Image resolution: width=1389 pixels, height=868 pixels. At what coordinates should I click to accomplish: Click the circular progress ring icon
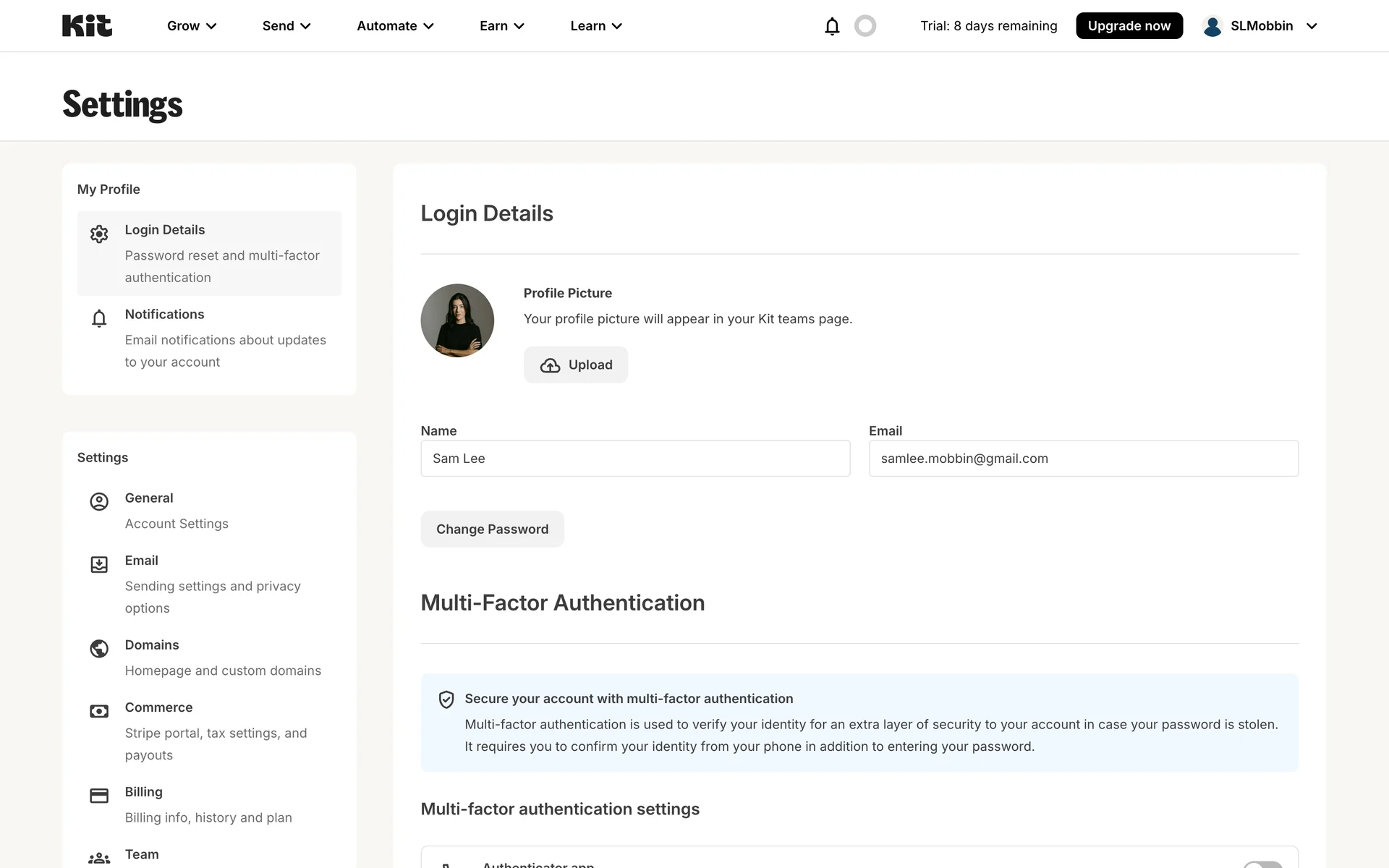click(865, 26)
